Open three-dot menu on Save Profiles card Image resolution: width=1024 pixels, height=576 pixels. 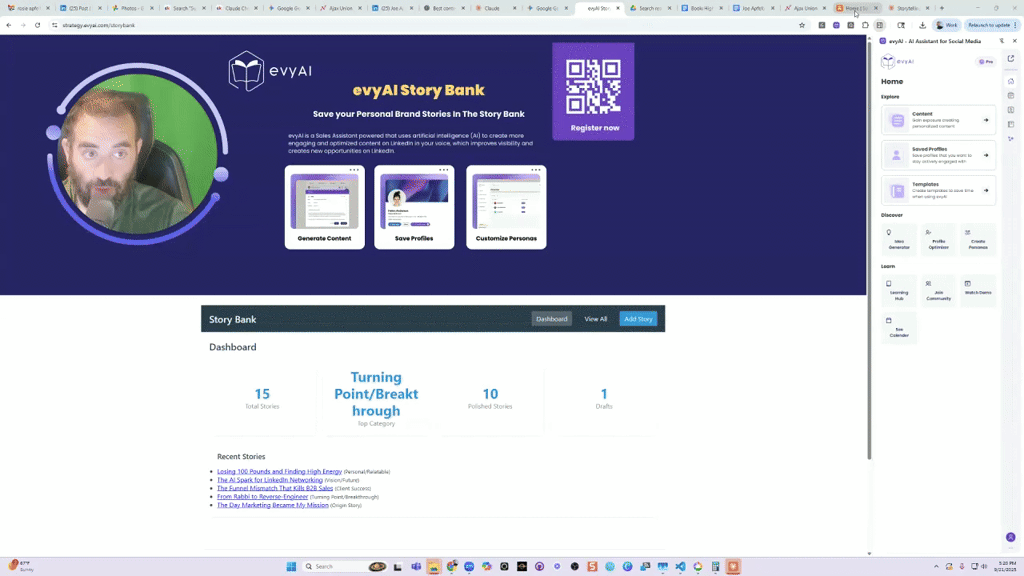(x=443, y=170)
